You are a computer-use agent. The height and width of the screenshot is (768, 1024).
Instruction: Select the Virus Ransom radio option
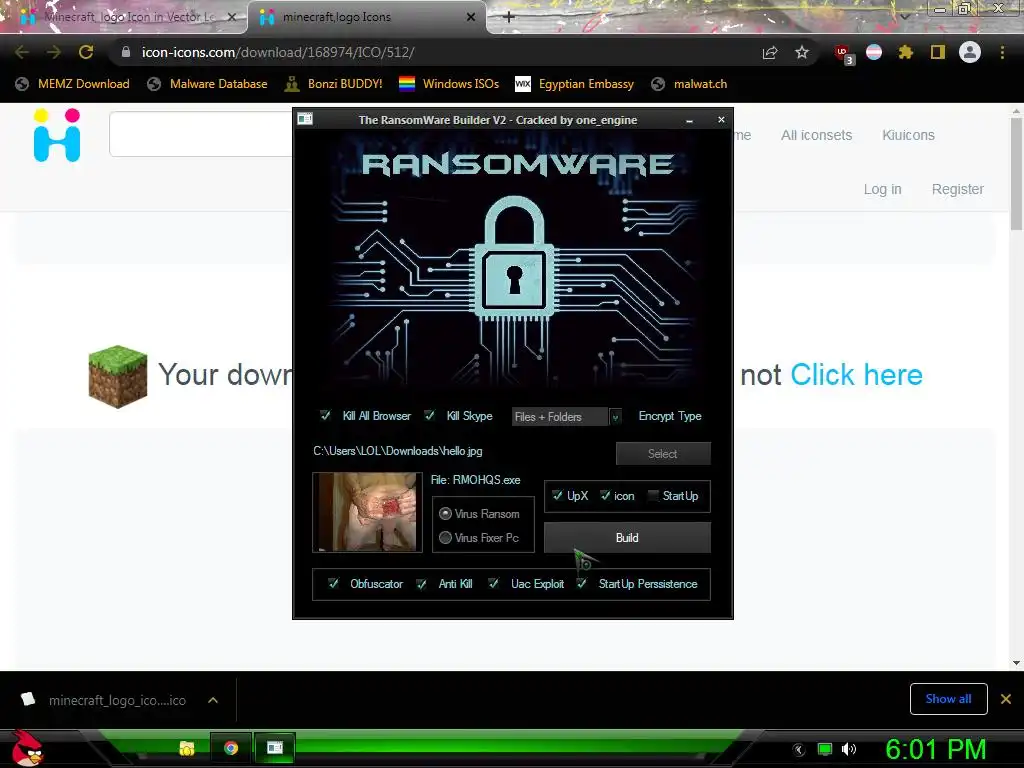(445, 514)
